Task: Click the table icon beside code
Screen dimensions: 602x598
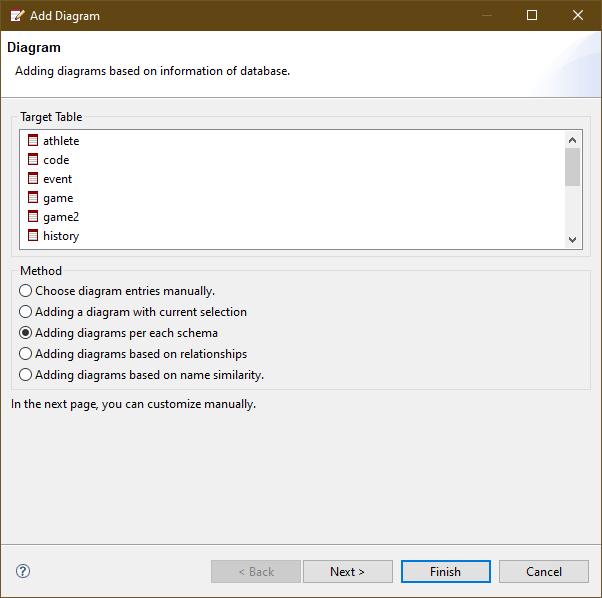Action: [x=33, y=160]
